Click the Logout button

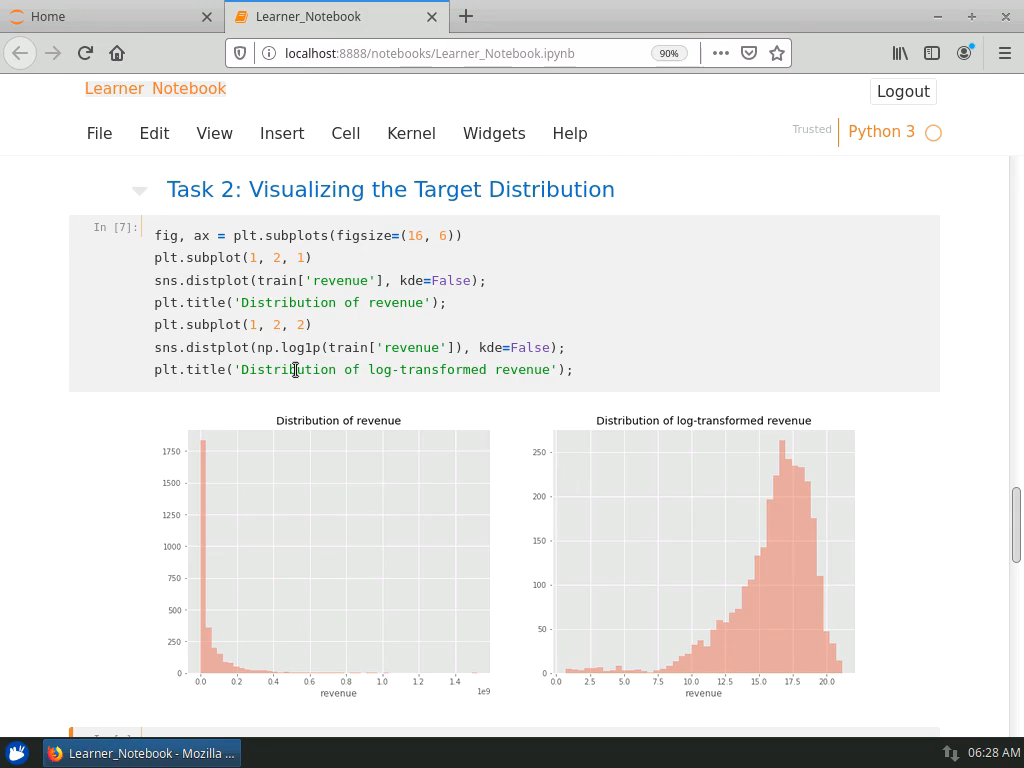(x=903, y=91)
